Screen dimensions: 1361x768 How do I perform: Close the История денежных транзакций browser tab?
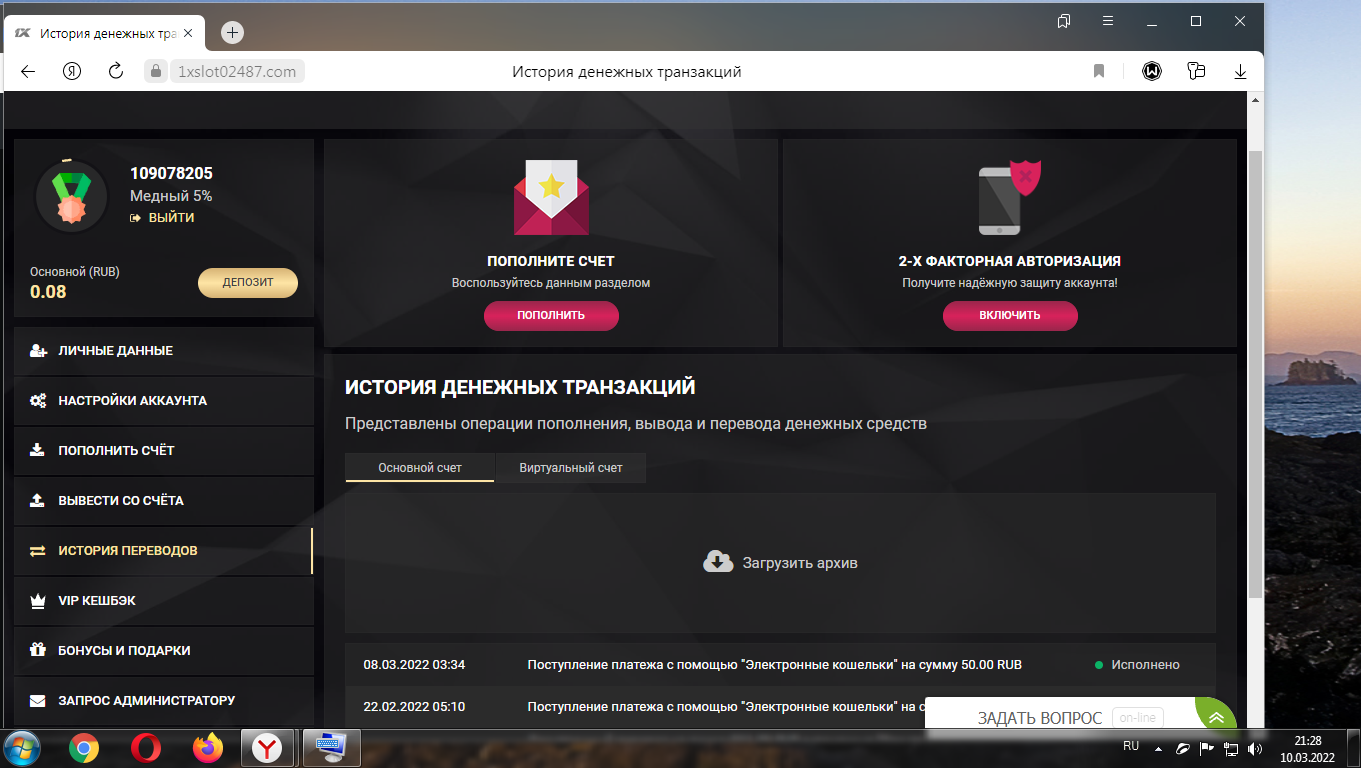point(189,33)
